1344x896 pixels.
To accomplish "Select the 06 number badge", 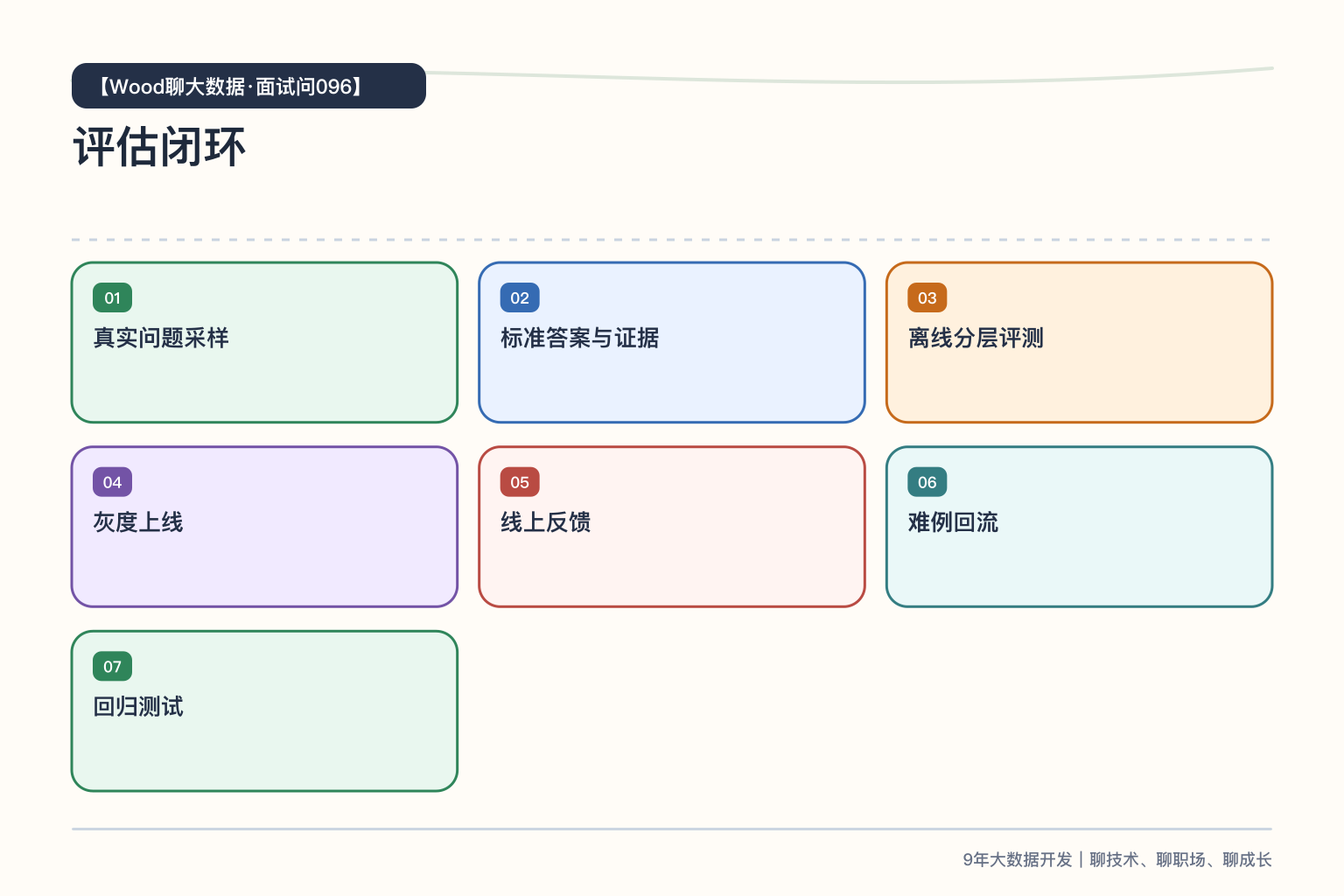I will (x=927, y=482).
